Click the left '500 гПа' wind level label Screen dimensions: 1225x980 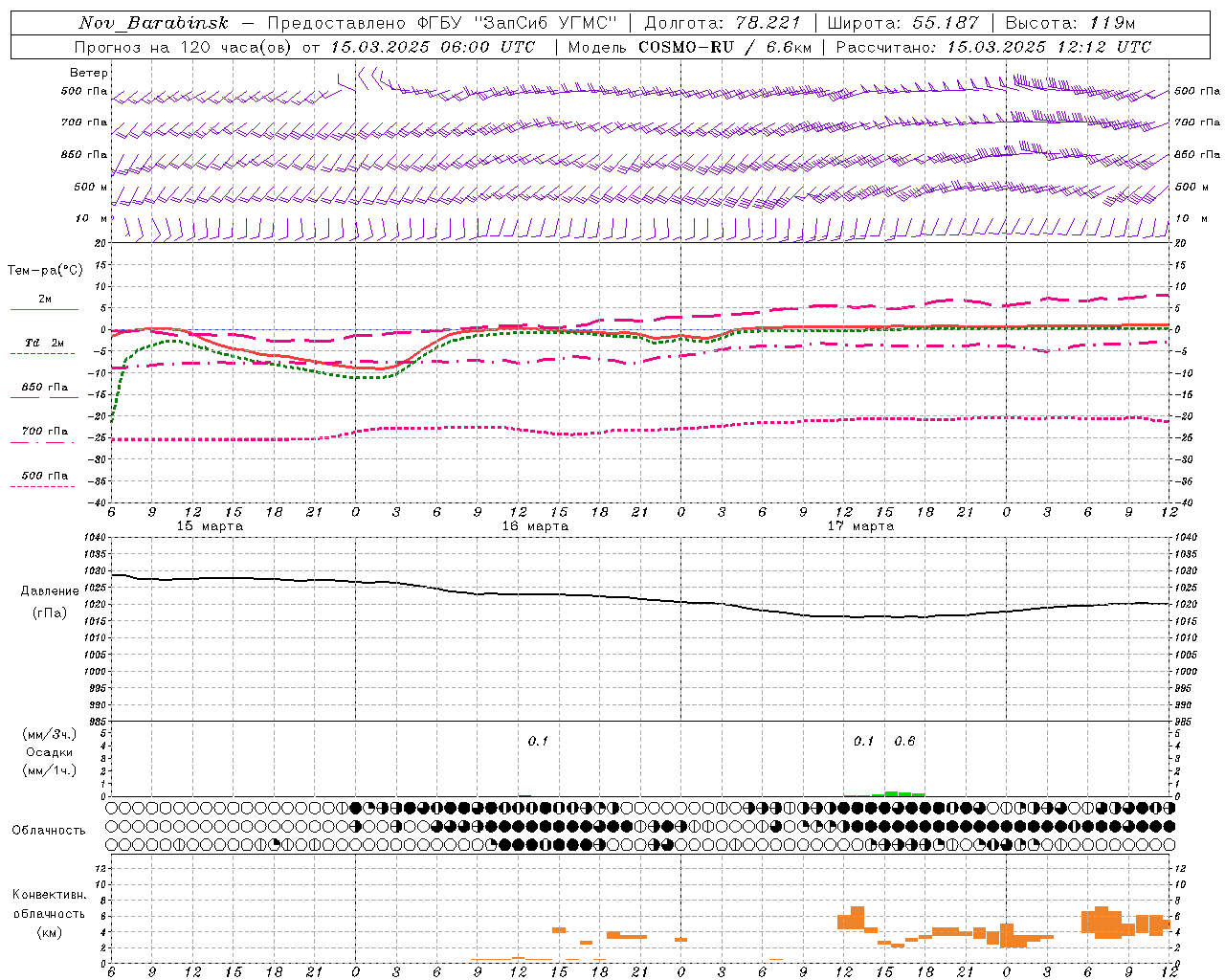84,92
